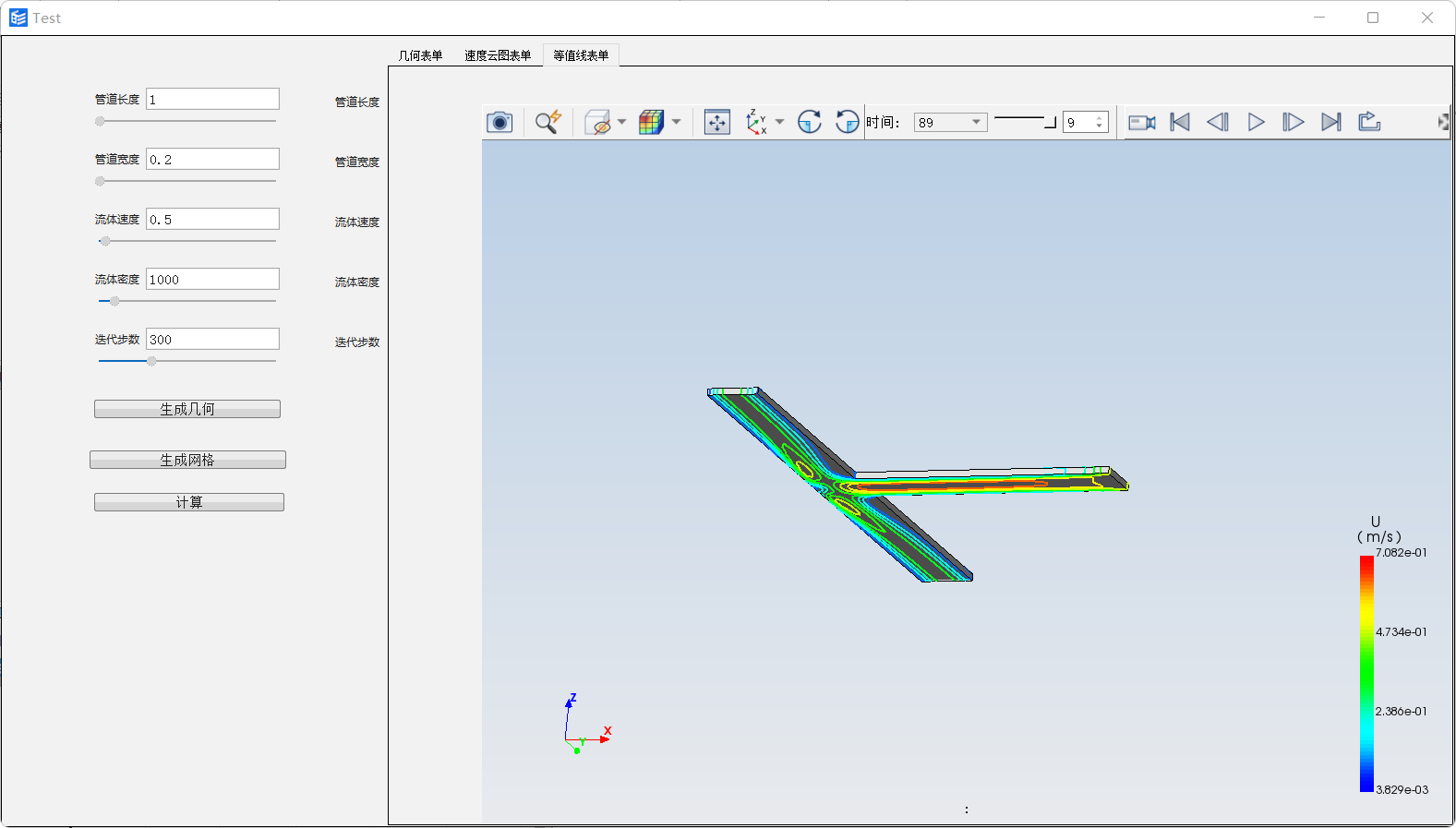Click the 计算 button

click(x=189, y=502)
